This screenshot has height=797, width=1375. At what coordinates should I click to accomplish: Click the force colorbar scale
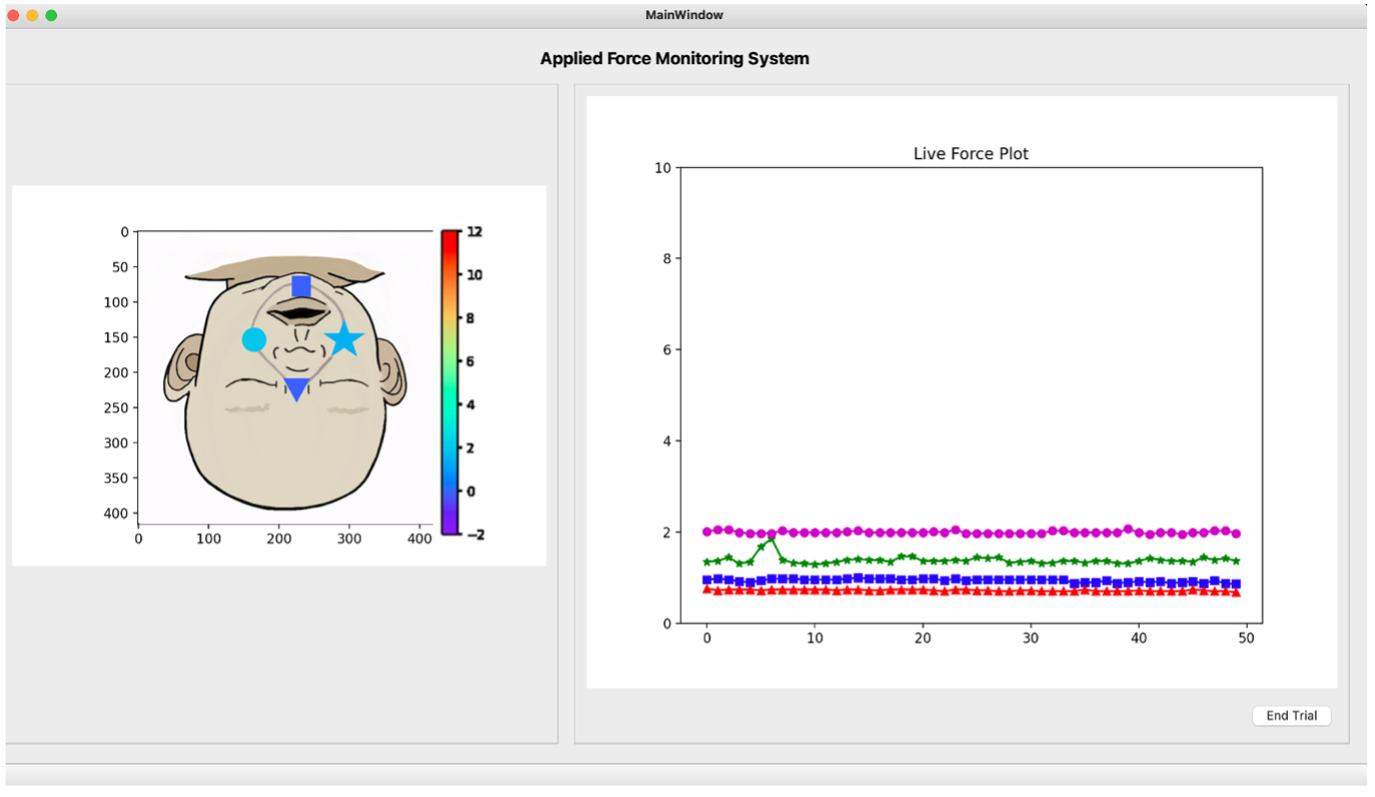click(x=450, y=383)
